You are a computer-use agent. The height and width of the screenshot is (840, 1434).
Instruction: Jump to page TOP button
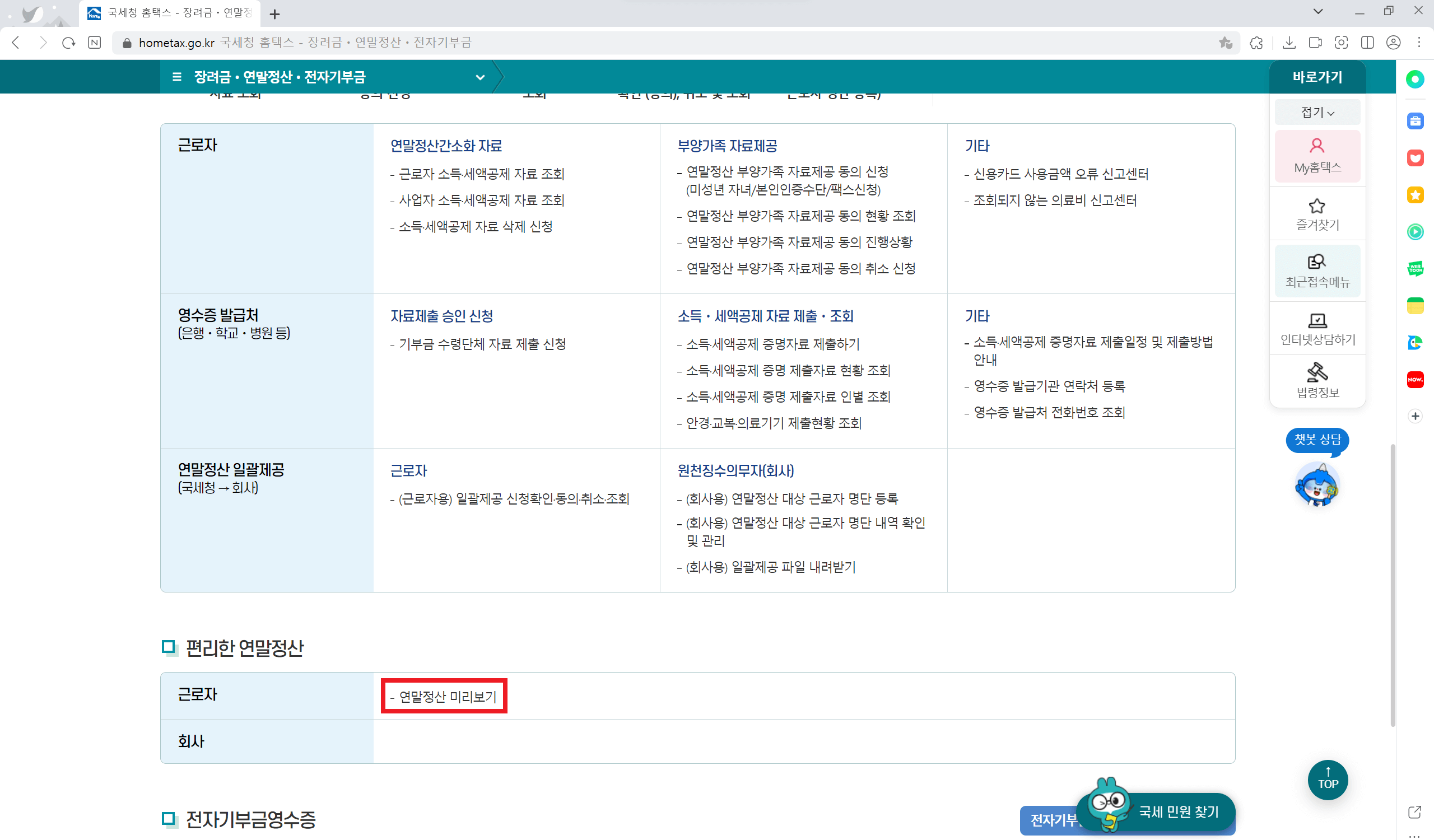1328,780
